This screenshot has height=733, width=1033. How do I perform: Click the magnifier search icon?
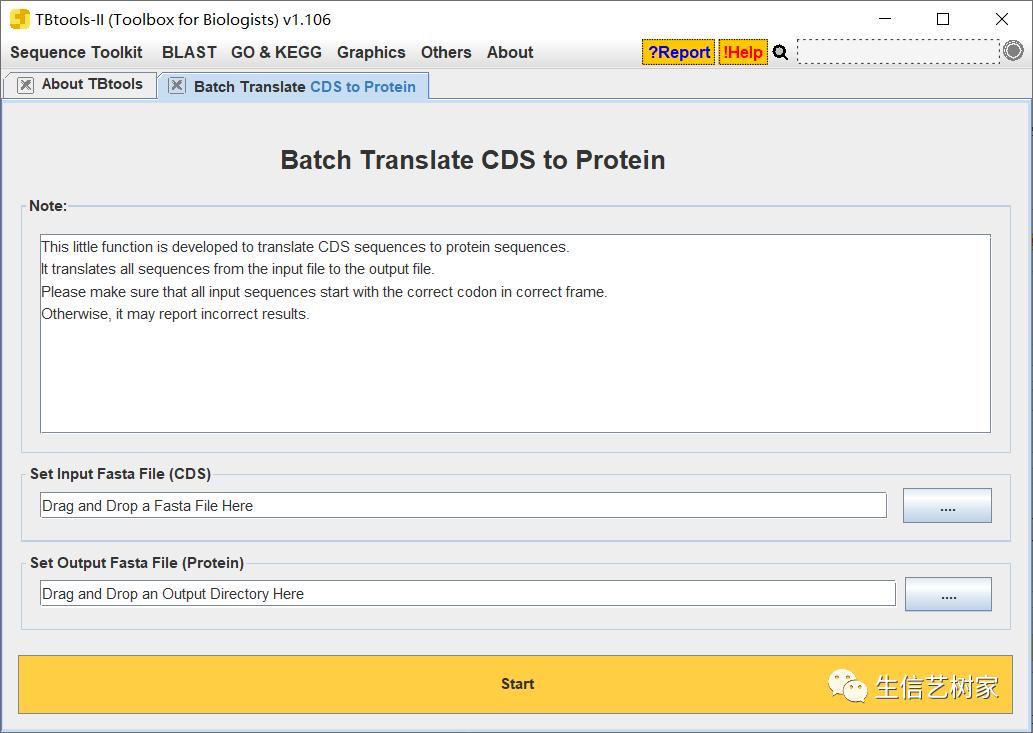[x=780, y=52]
